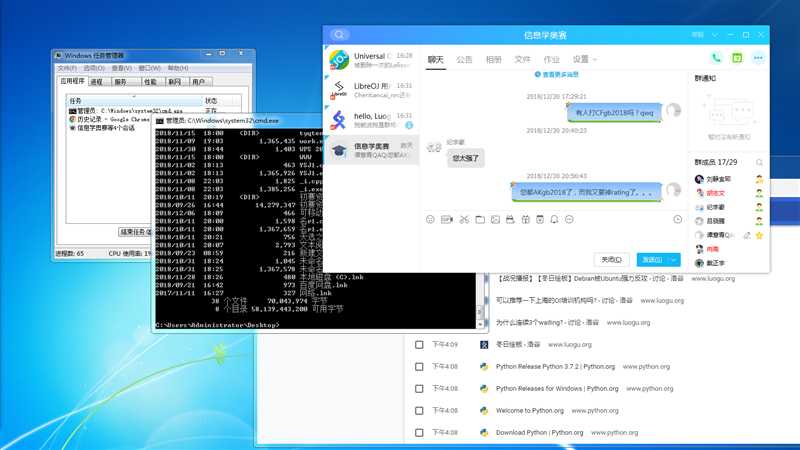Viewport: 800px width, 450px height.
Task: Click the 进程数: 65 status bar entry
Action: click(x=69, y=254)
